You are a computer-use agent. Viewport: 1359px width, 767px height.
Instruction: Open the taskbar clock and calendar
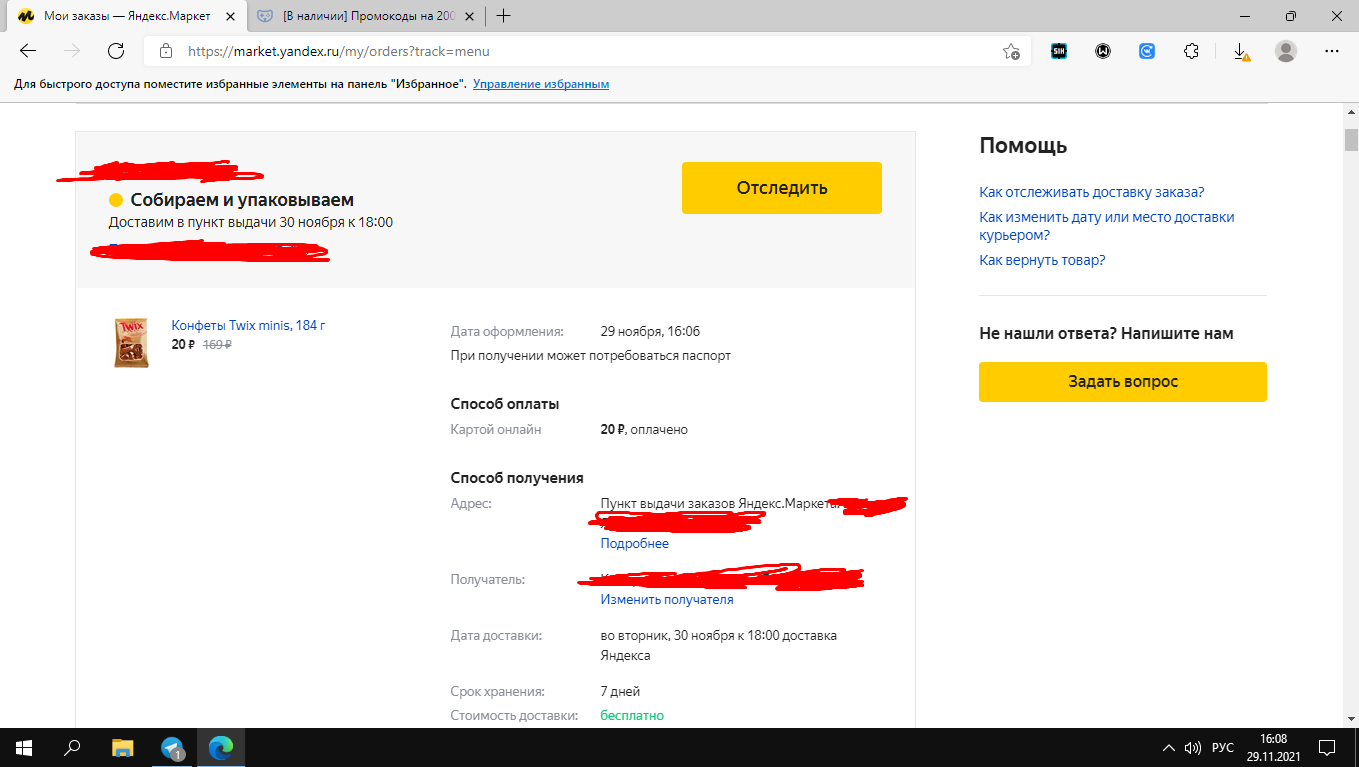[1275, 747]
